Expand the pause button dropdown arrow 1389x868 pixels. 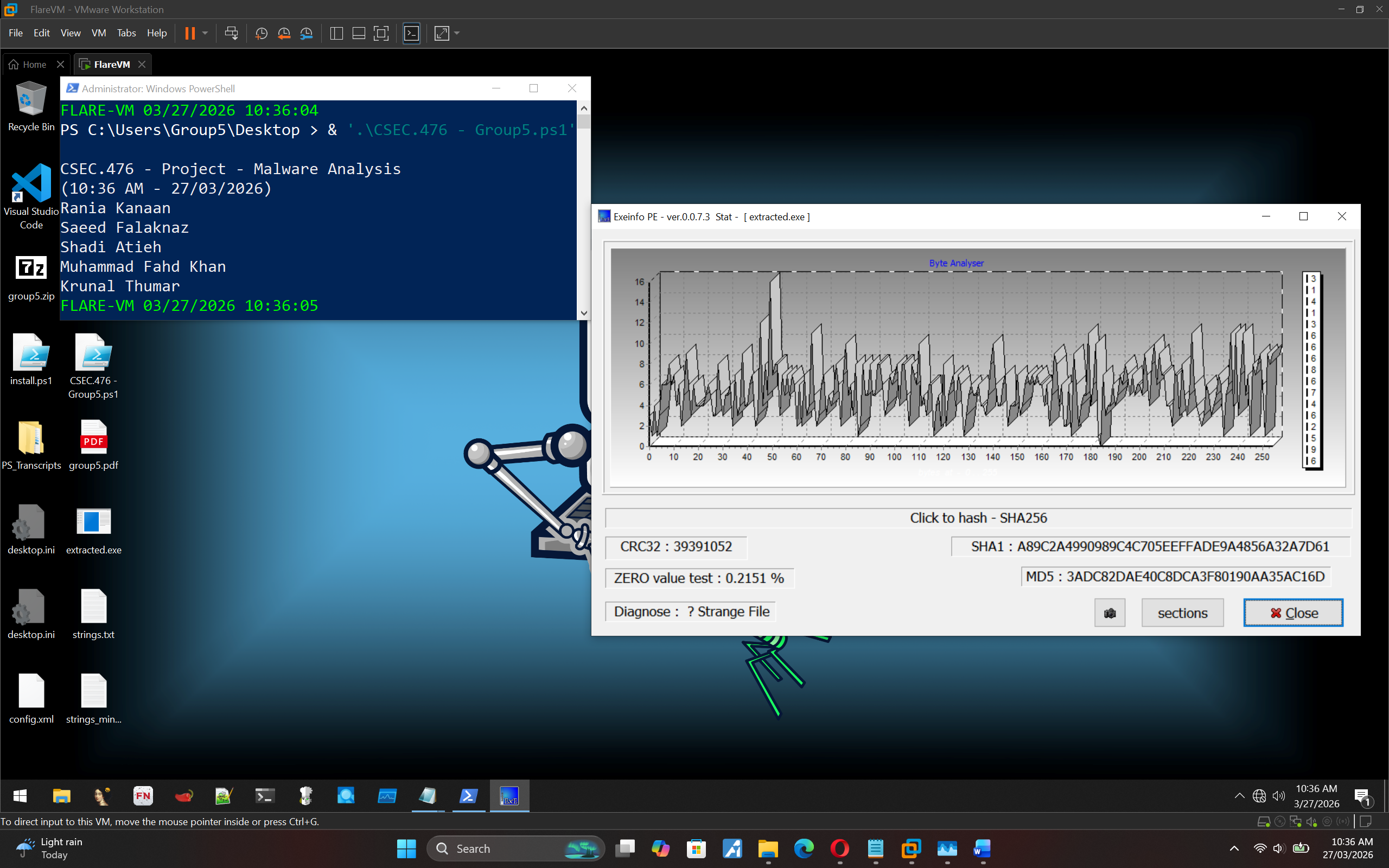[x=205, y=33]
